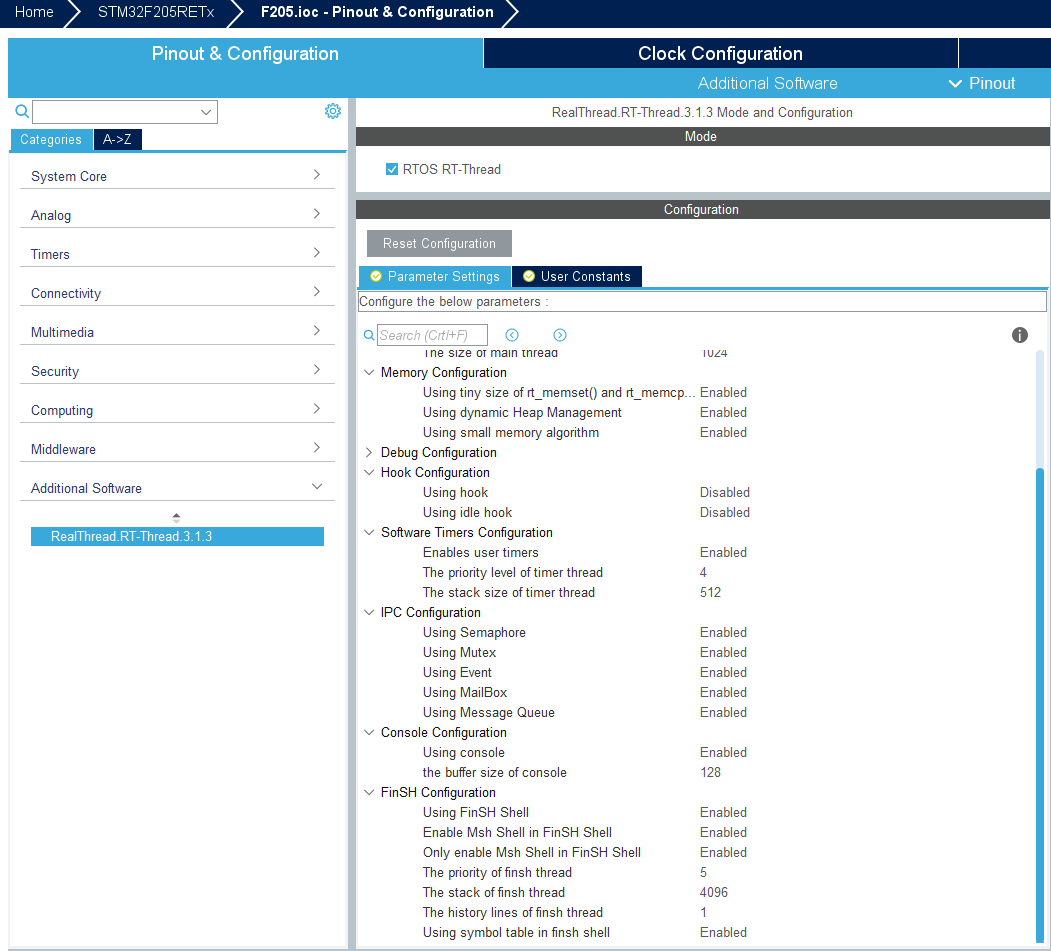Collapse Software Timers Configuration group
Screen dimensions: 1051x951
369,533
